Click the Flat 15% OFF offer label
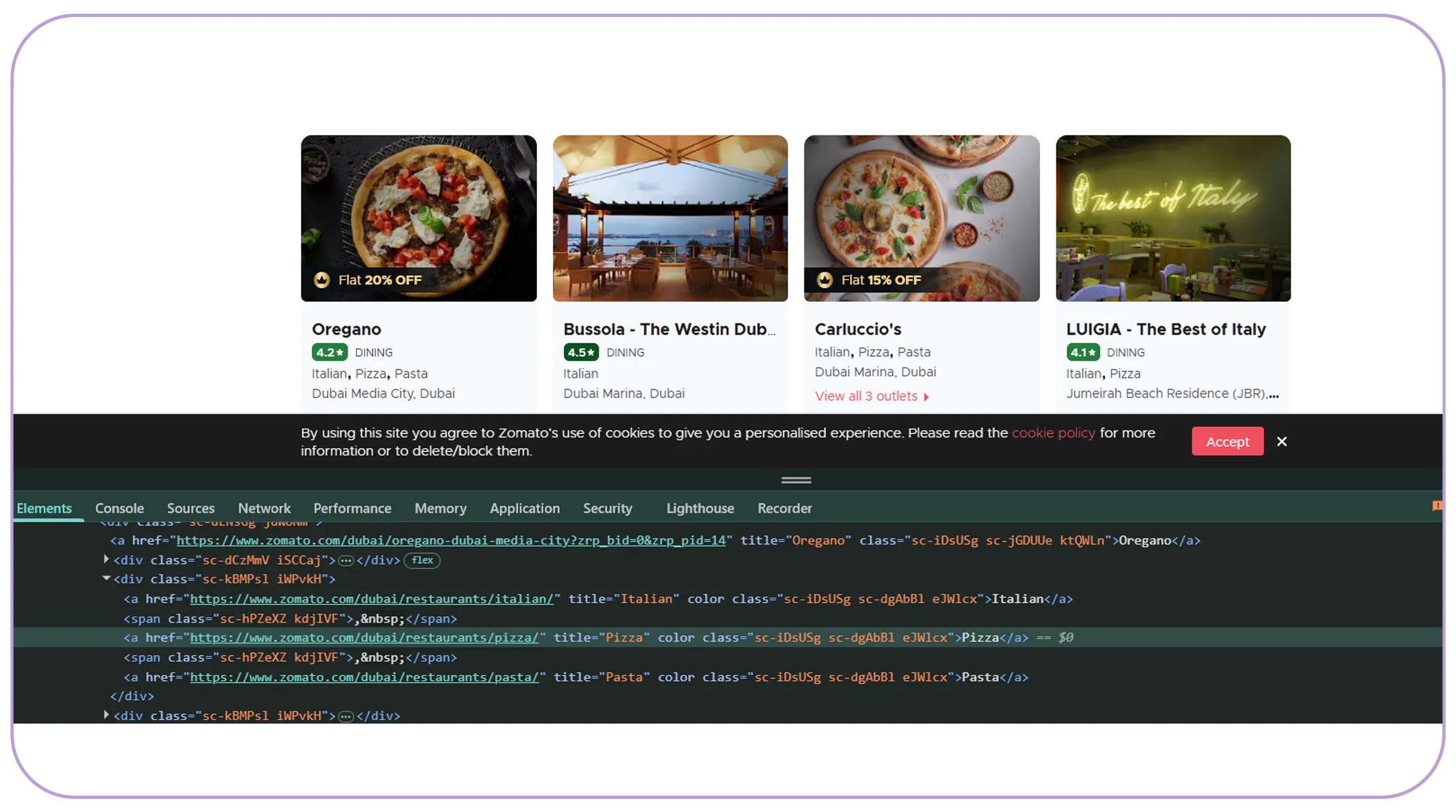The width and height of the screenshot is (1456, 812). coord(881,280)
